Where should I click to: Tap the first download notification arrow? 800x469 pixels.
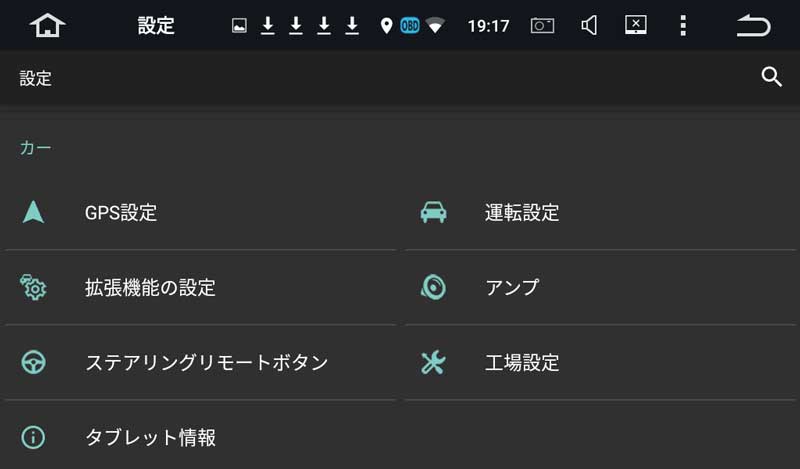267,26
